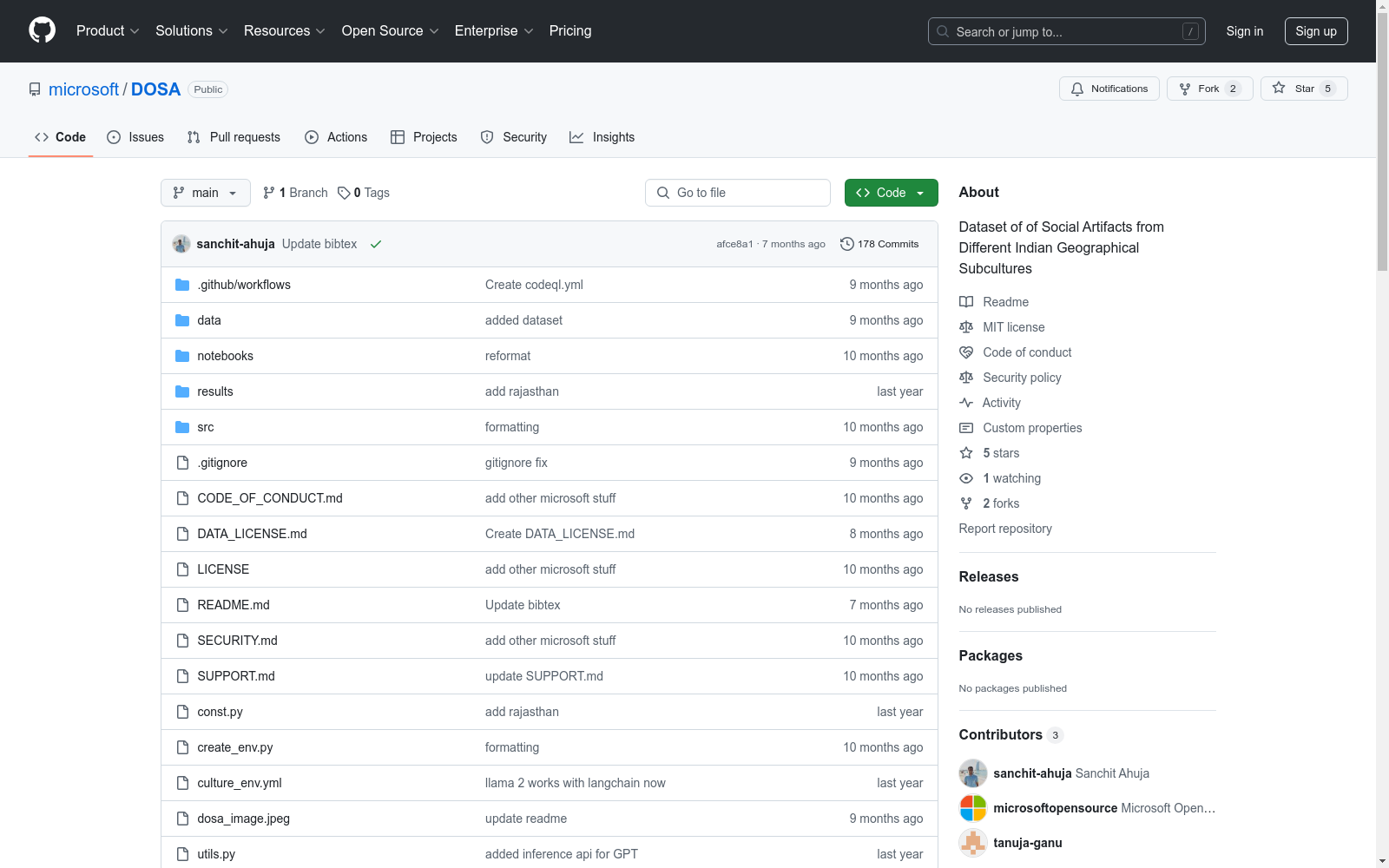
Task: Open the DATA_LICENSE.md file
Action: pos(253,534)
